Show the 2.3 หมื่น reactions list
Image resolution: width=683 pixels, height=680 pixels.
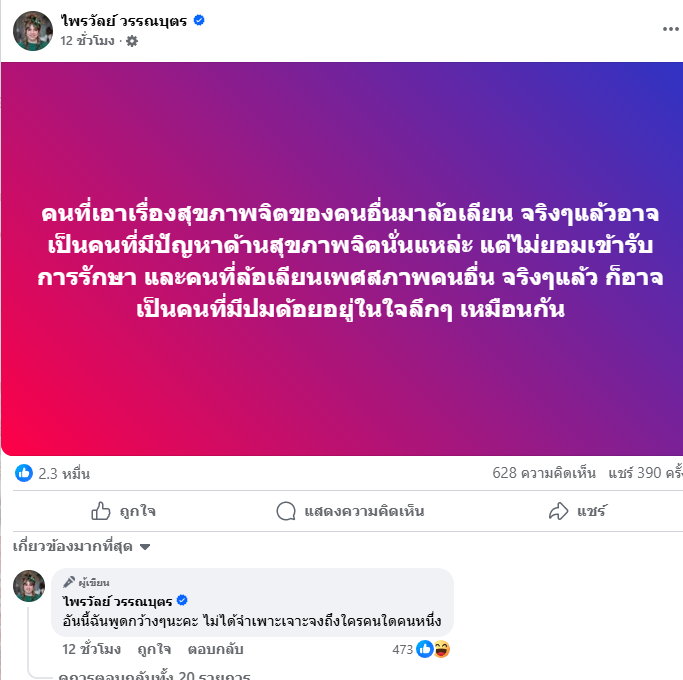click(64, 474)
